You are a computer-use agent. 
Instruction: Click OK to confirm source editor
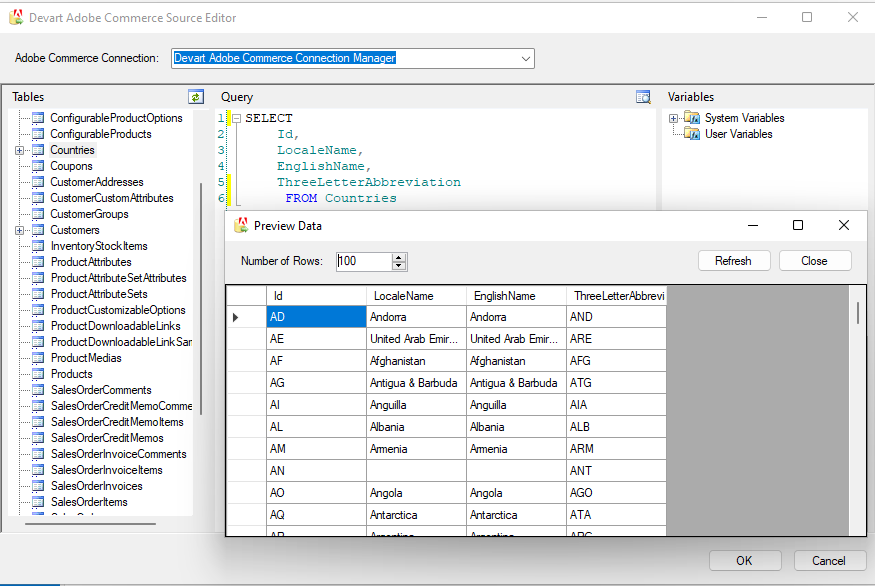(x=744, y=561)
